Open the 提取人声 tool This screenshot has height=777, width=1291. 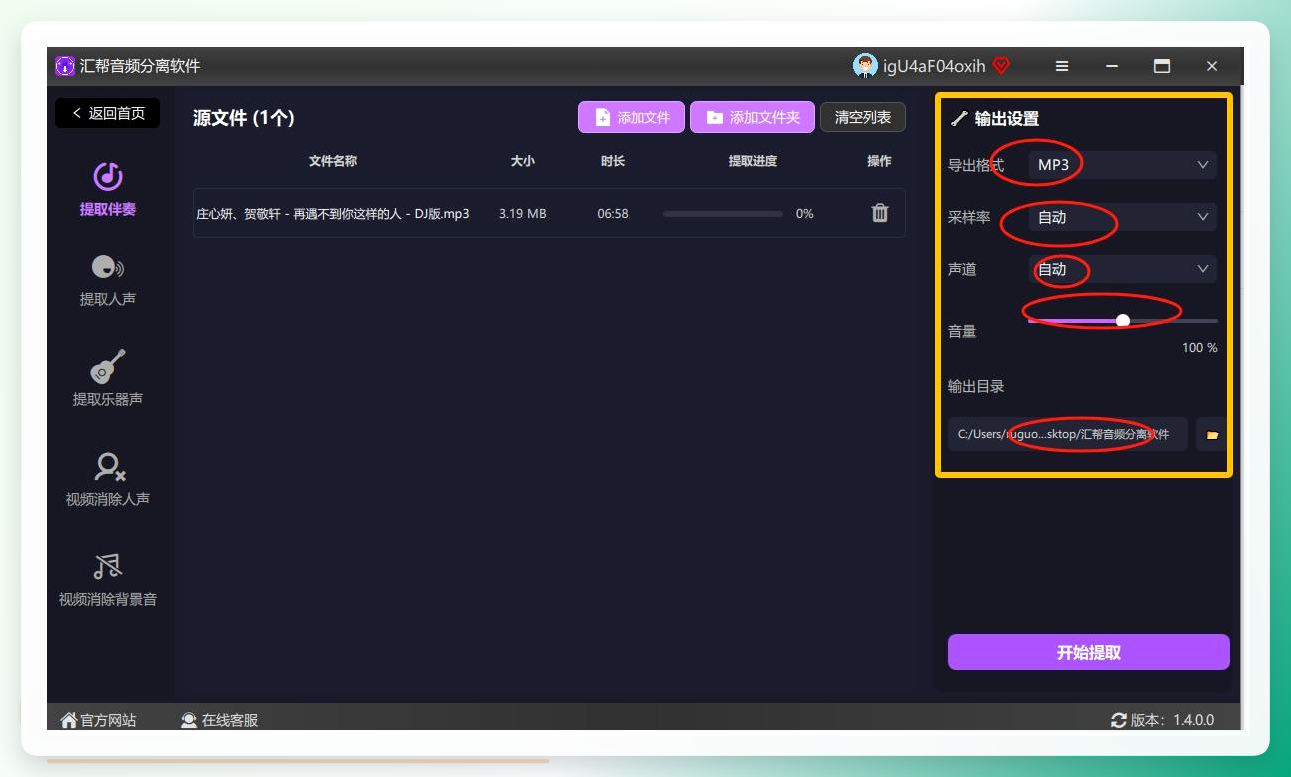coord(108,267)
